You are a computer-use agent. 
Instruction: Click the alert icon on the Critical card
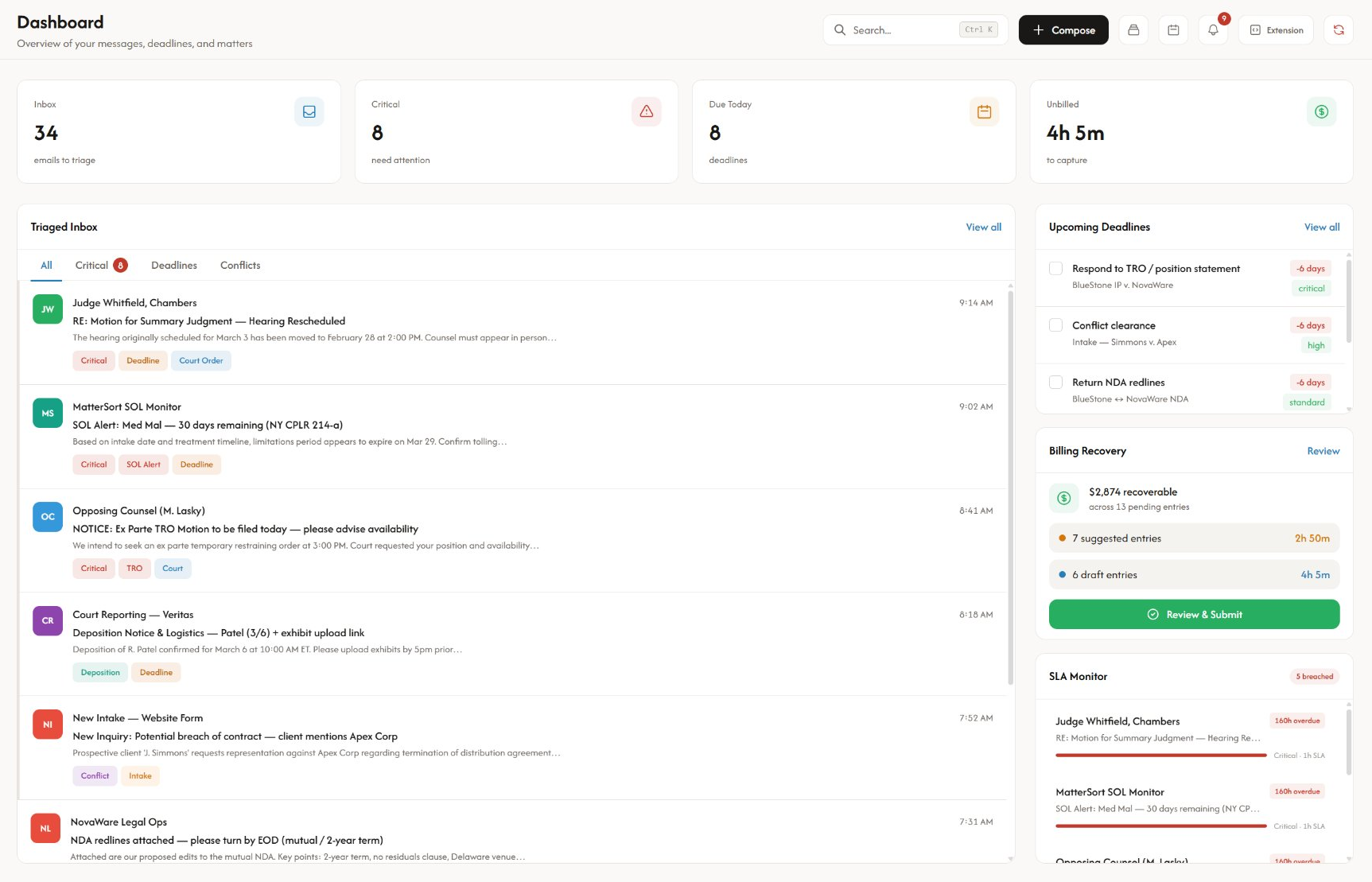tap(646, 111)
